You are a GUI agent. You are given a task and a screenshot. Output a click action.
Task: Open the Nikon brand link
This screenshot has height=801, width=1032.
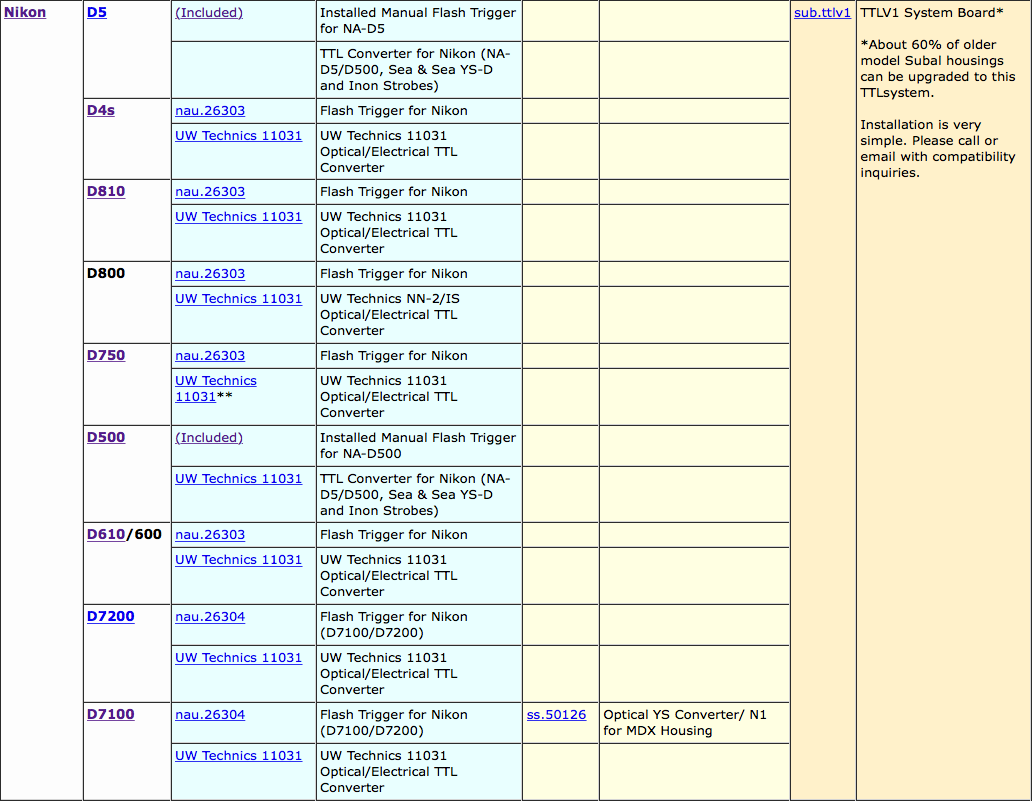point(25,13)
